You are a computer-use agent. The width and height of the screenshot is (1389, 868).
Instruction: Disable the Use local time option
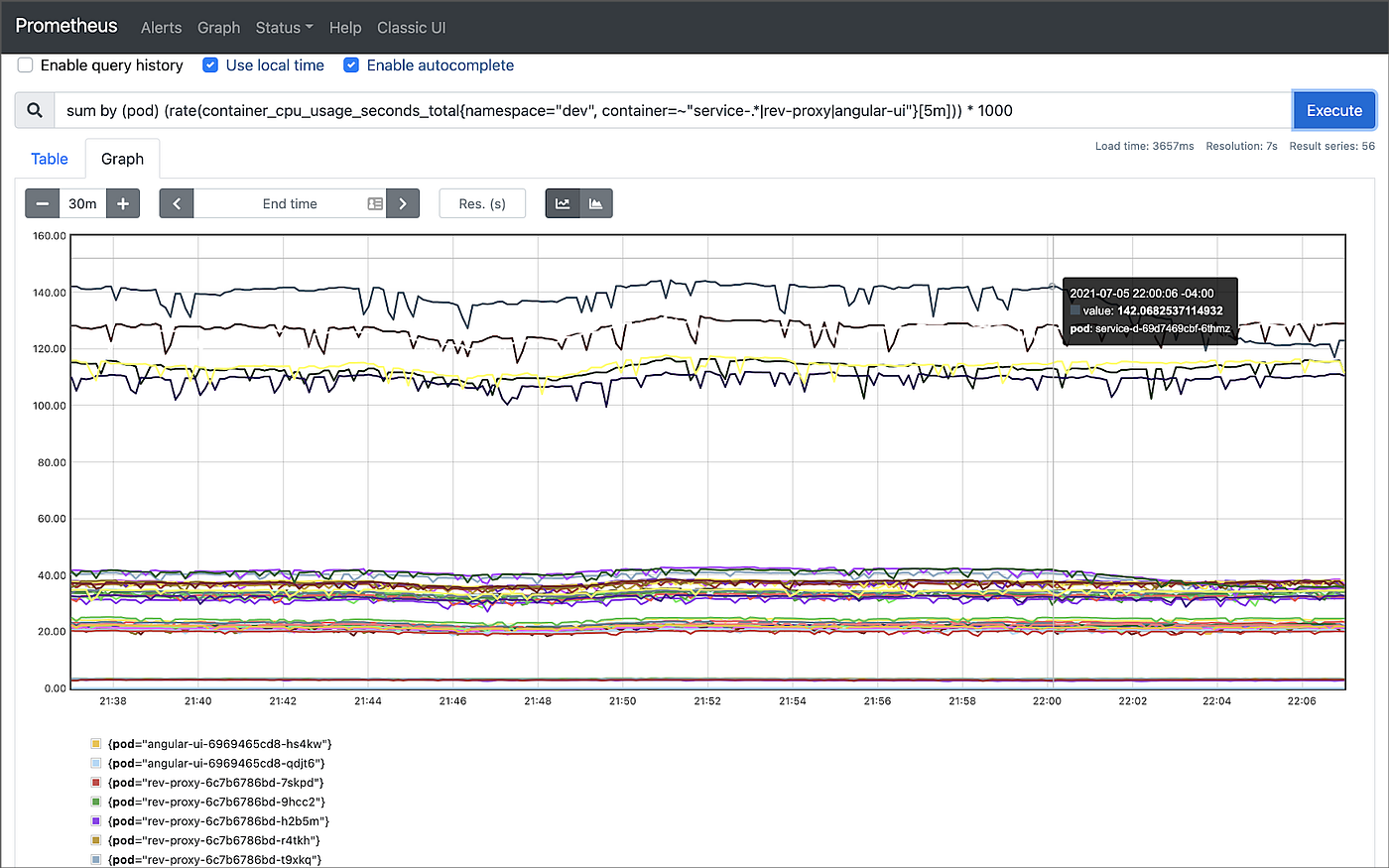click(x=210, y=64)
